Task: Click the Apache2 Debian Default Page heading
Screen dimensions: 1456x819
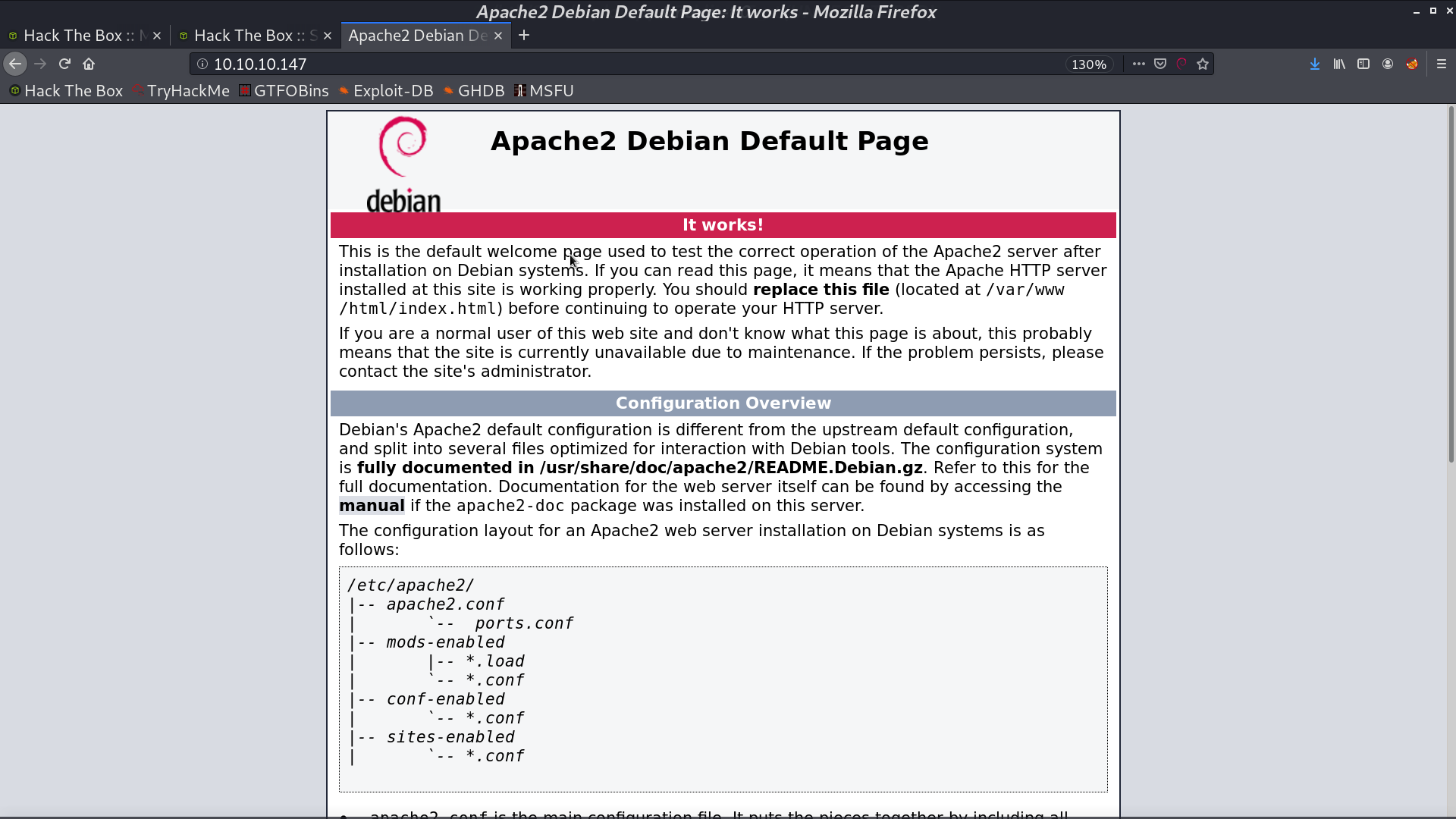Action: [x=710, y=141]
